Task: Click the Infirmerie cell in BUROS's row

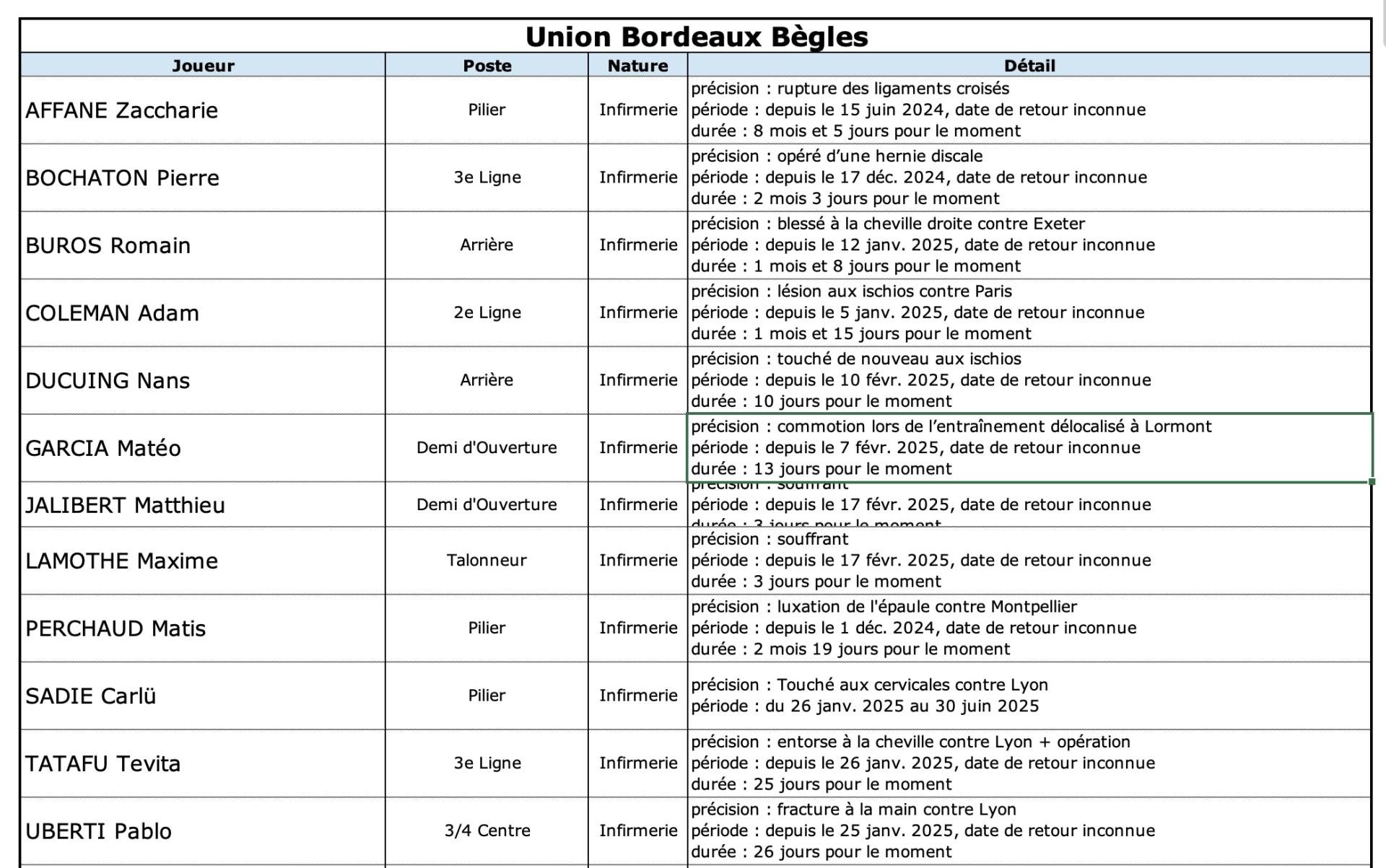Action: [637, 245]
